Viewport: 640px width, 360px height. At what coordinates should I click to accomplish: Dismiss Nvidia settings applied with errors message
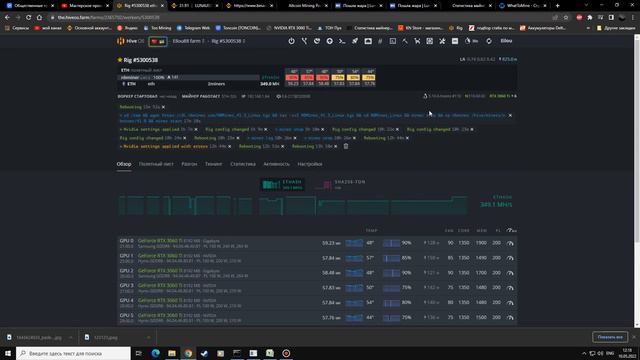coord(229,146)
